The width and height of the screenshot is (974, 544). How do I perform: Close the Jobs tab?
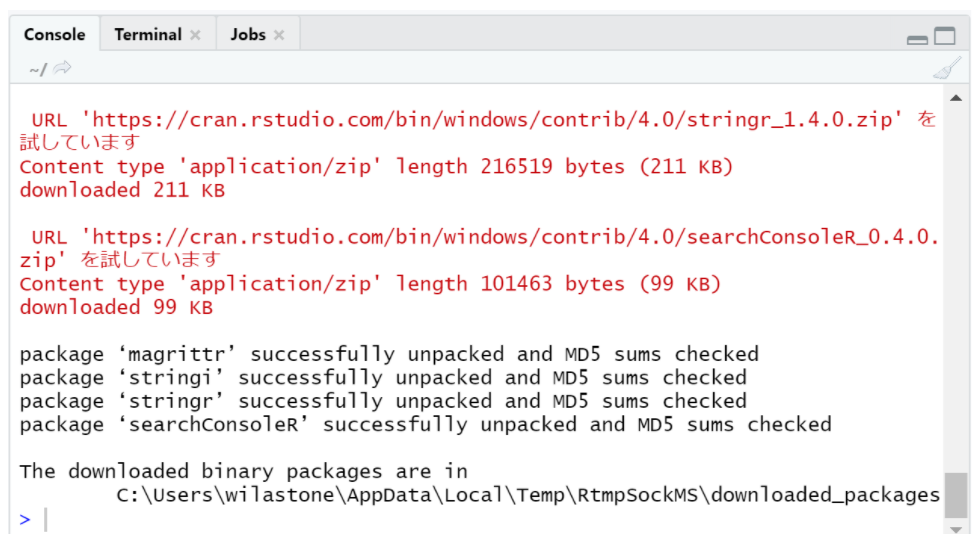tap(279, 35)
